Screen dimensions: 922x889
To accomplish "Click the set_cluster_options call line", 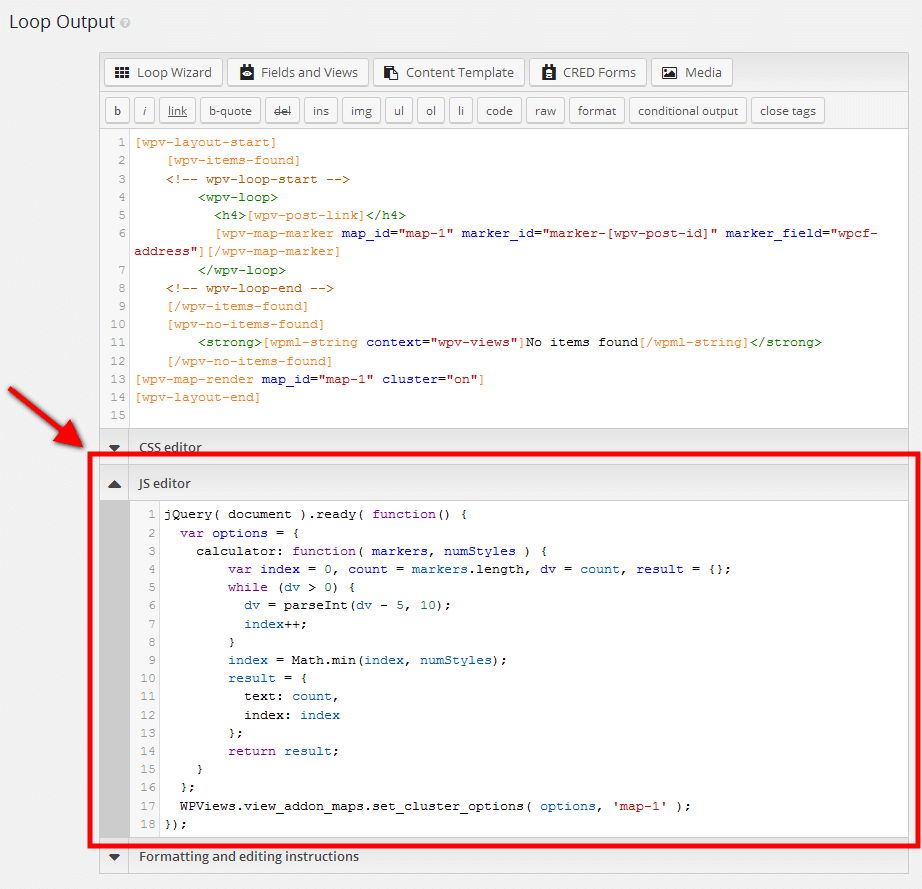I will pyautogui.click(x=436, y=806).
